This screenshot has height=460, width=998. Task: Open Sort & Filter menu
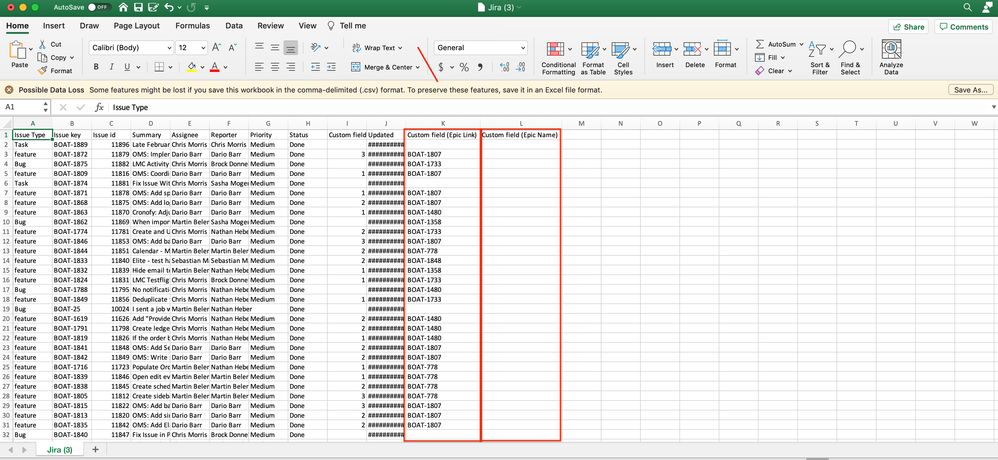coord(820,58)
